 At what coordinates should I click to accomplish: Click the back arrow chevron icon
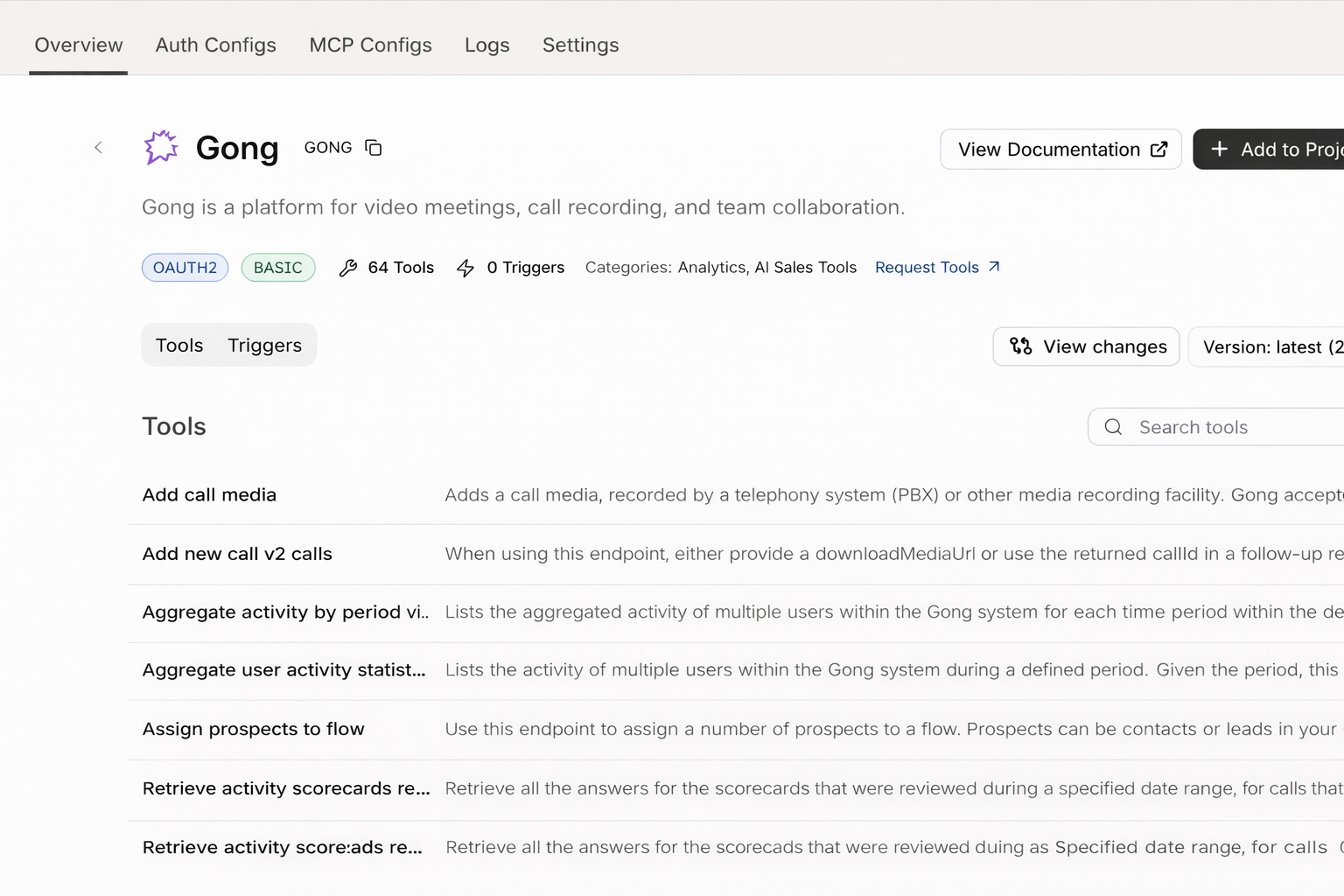[98, 148]
